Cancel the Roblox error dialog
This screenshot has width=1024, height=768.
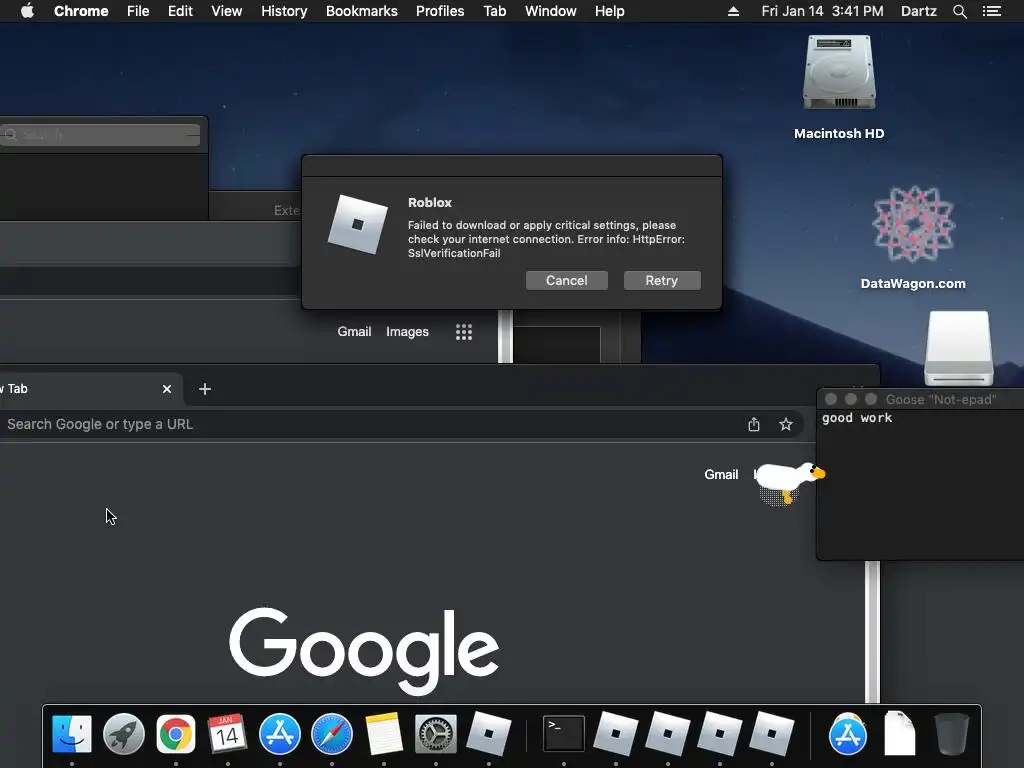[567, 280]
